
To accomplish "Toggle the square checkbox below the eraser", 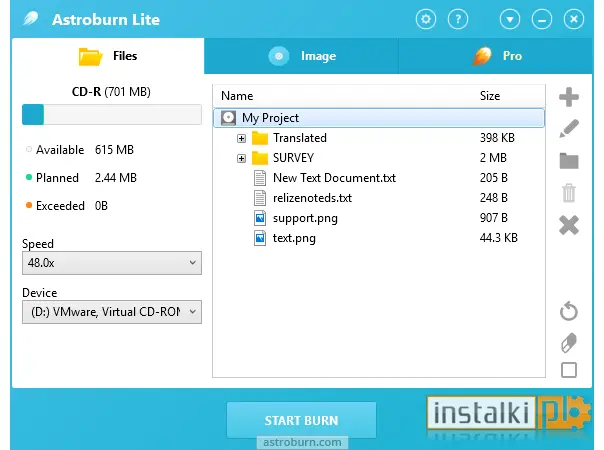I will point(569,370).
